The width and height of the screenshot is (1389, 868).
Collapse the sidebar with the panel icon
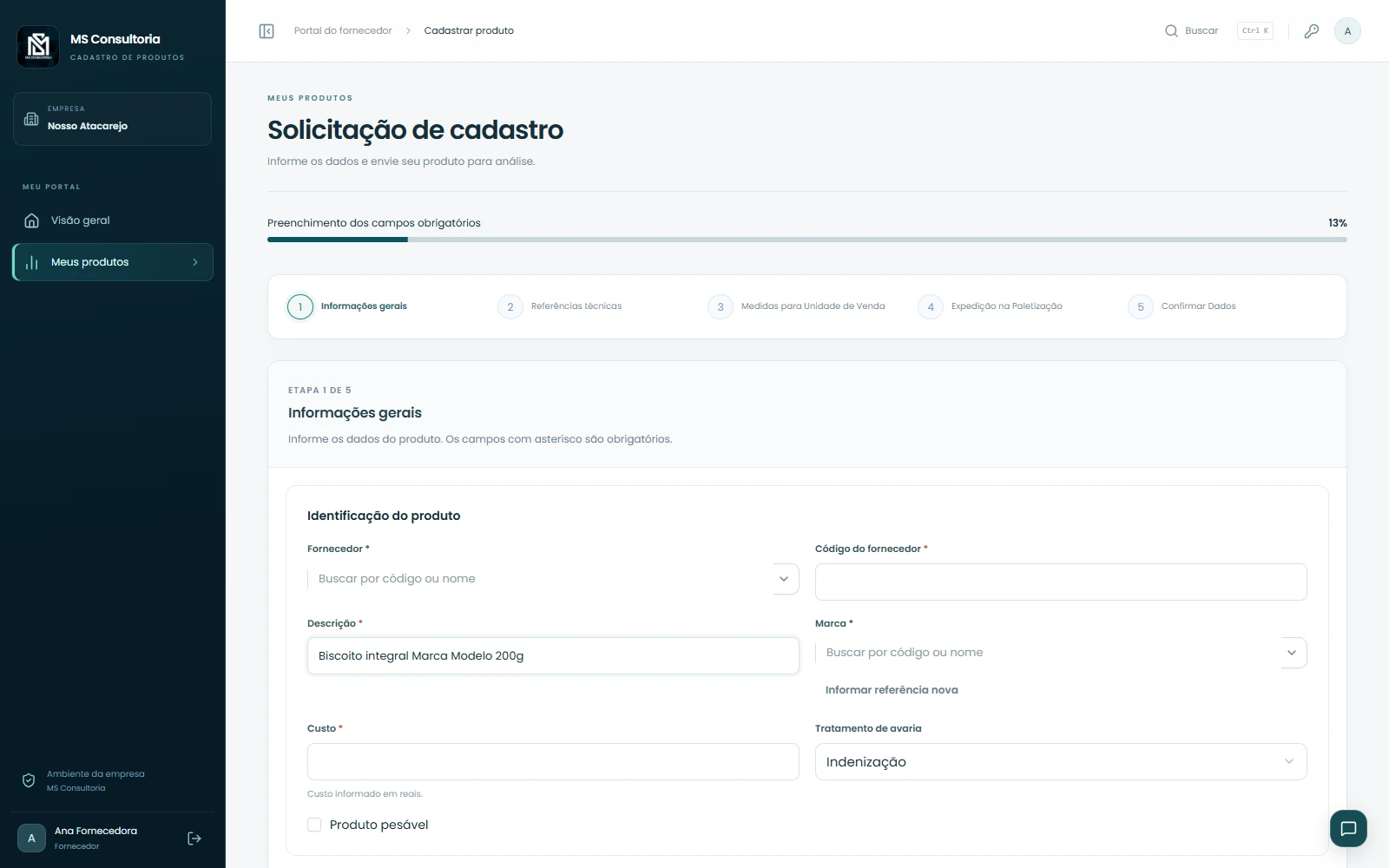click(x=267, y=31)
